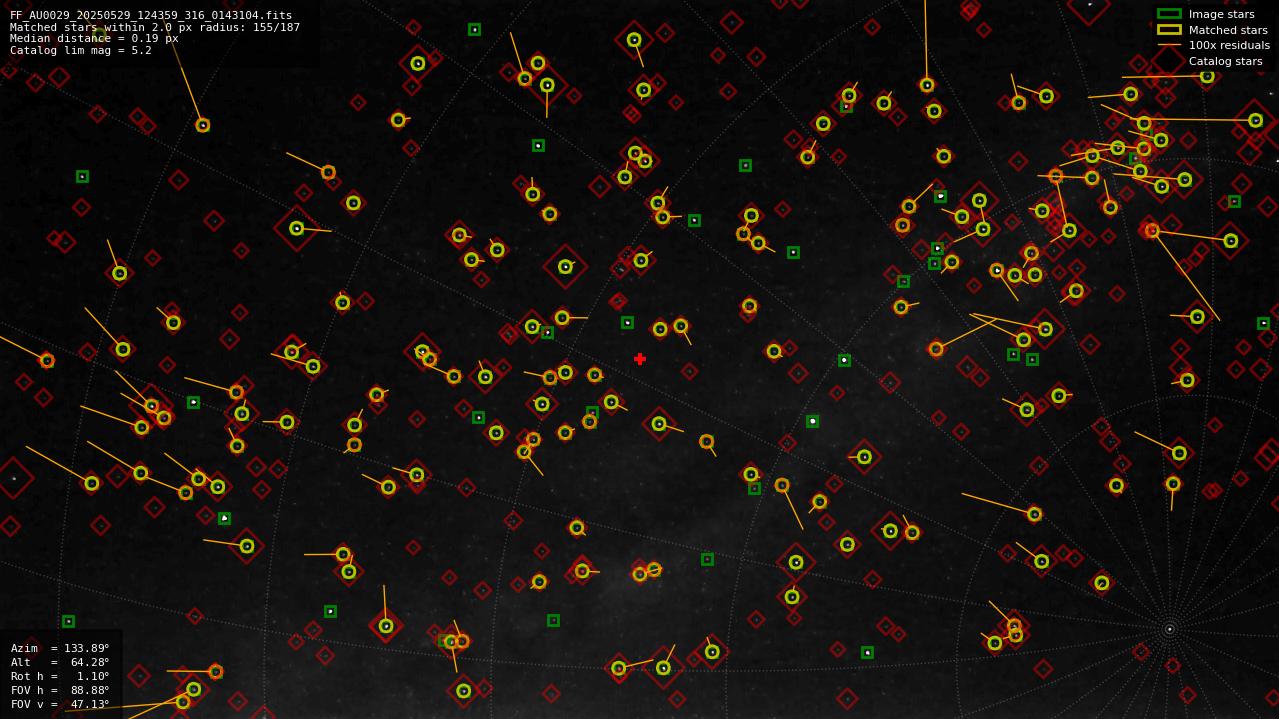Click the 'Rot h = 1.10°' readout
Viewport: 1279px width, 719px height.
(60, 676)
